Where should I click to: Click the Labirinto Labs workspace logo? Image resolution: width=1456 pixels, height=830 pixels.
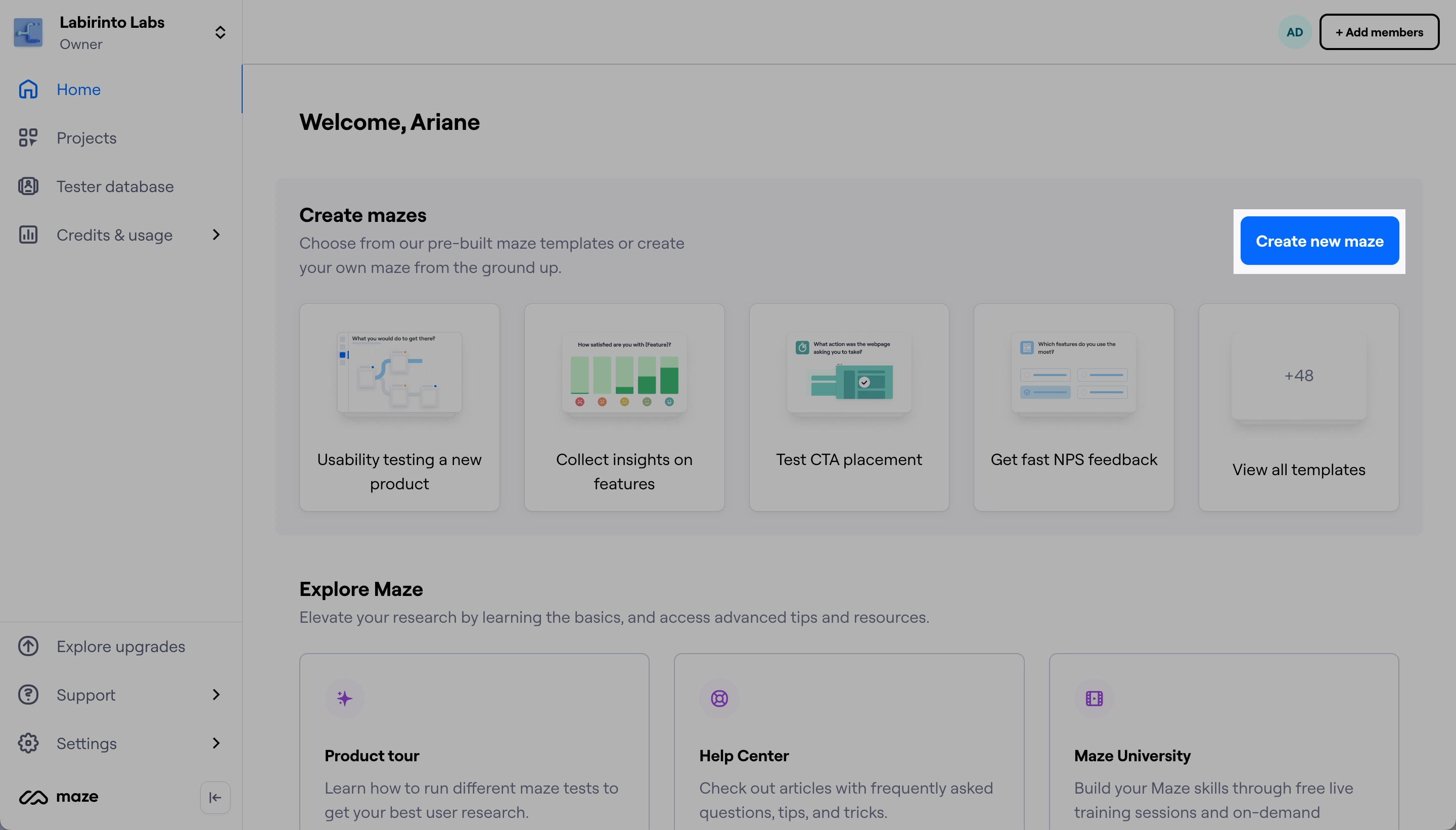[28, 32]
